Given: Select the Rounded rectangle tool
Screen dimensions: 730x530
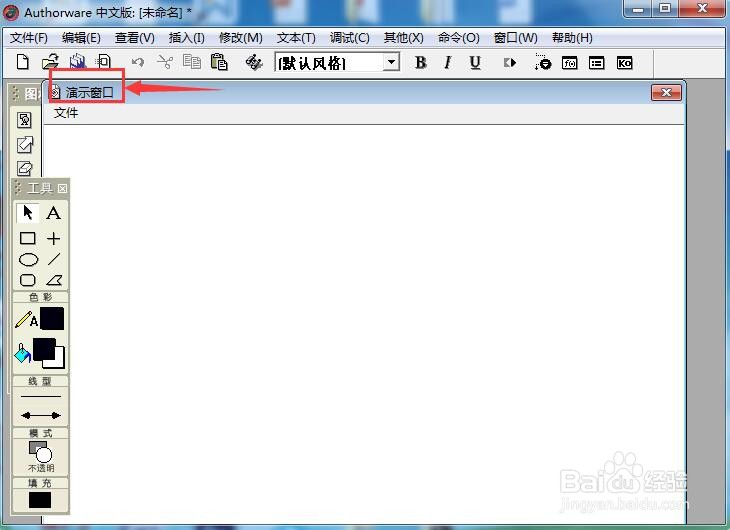Looking at the screenshot, I should [x=27, y=280].
